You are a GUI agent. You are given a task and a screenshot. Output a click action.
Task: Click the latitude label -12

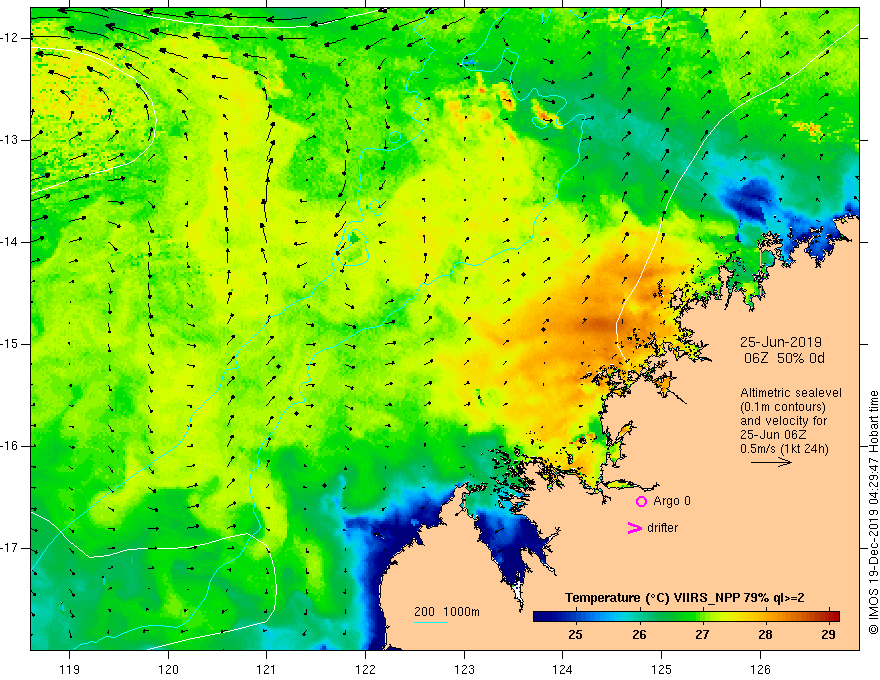10,38
